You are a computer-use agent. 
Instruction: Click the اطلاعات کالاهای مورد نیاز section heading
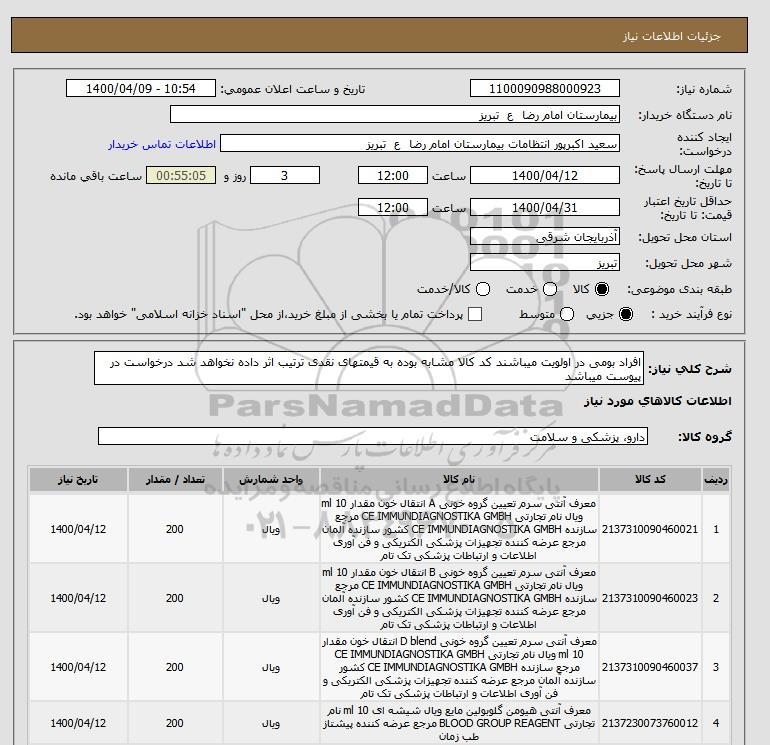pyautogui.click(x=658, y=401)
